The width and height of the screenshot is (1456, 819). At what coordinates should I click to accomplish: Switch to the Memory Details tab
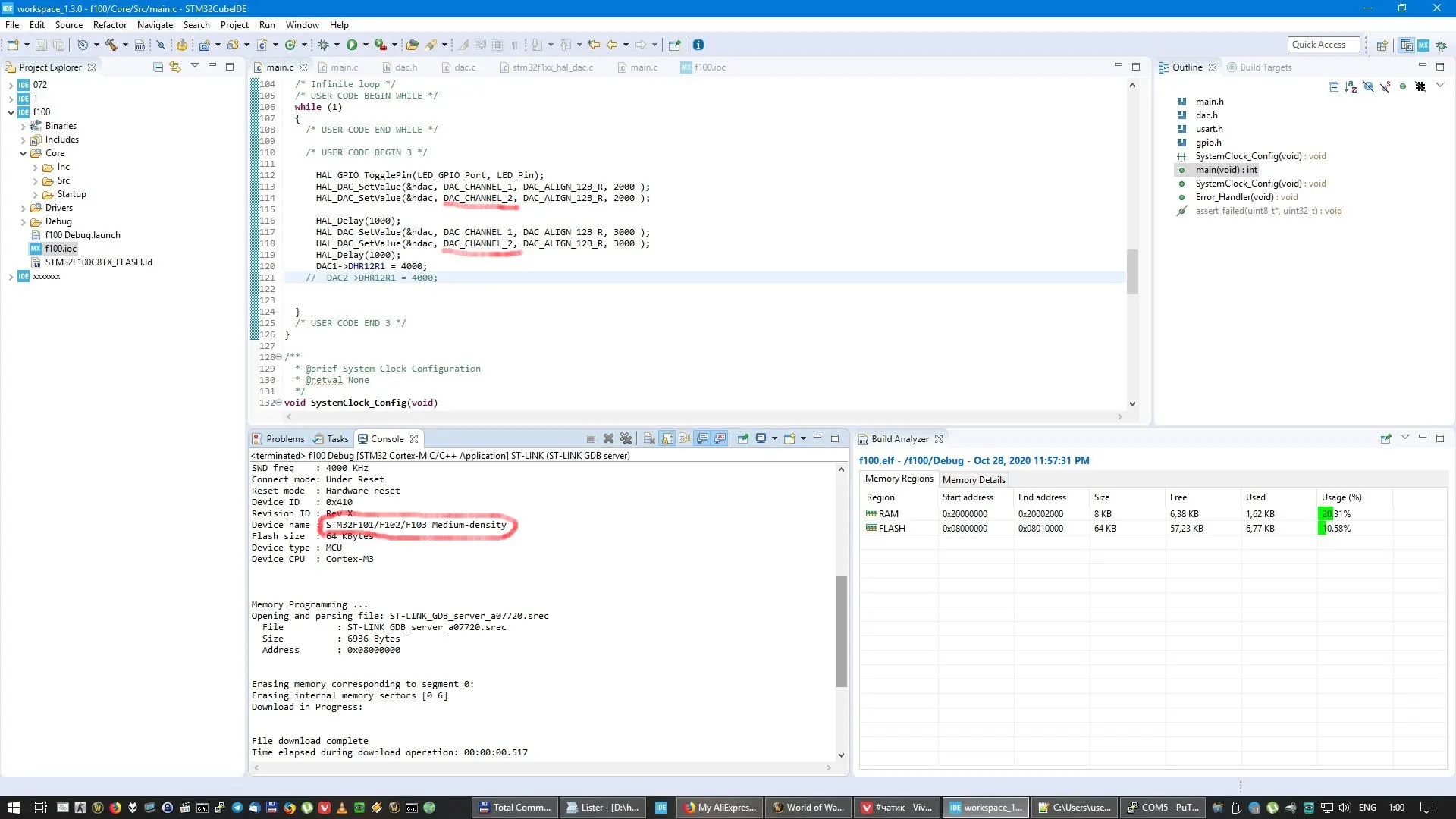[973, 479]
